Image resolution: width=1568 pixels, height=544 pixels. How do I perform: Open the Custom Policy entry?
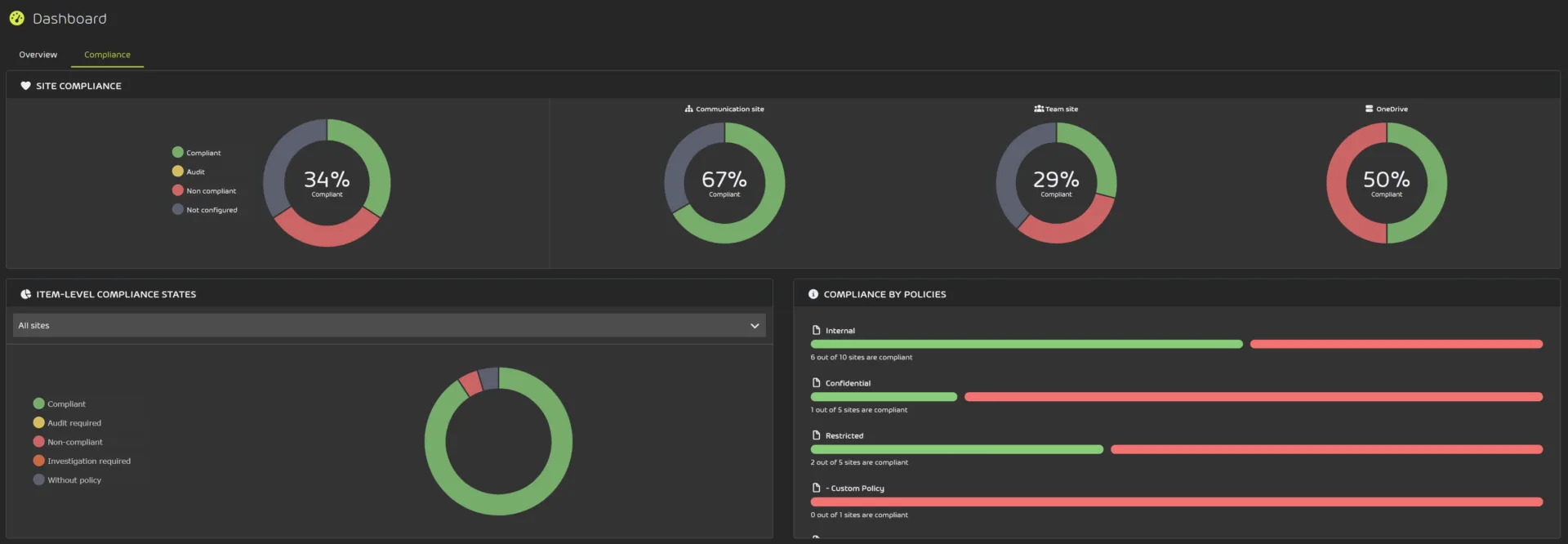(x=857, y=488)
